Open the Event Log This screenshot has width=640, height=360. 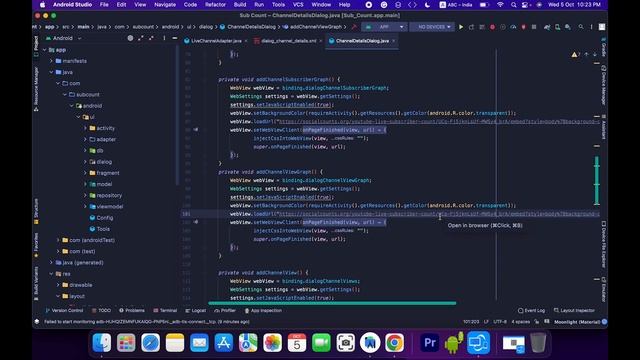tap(531, 311)
